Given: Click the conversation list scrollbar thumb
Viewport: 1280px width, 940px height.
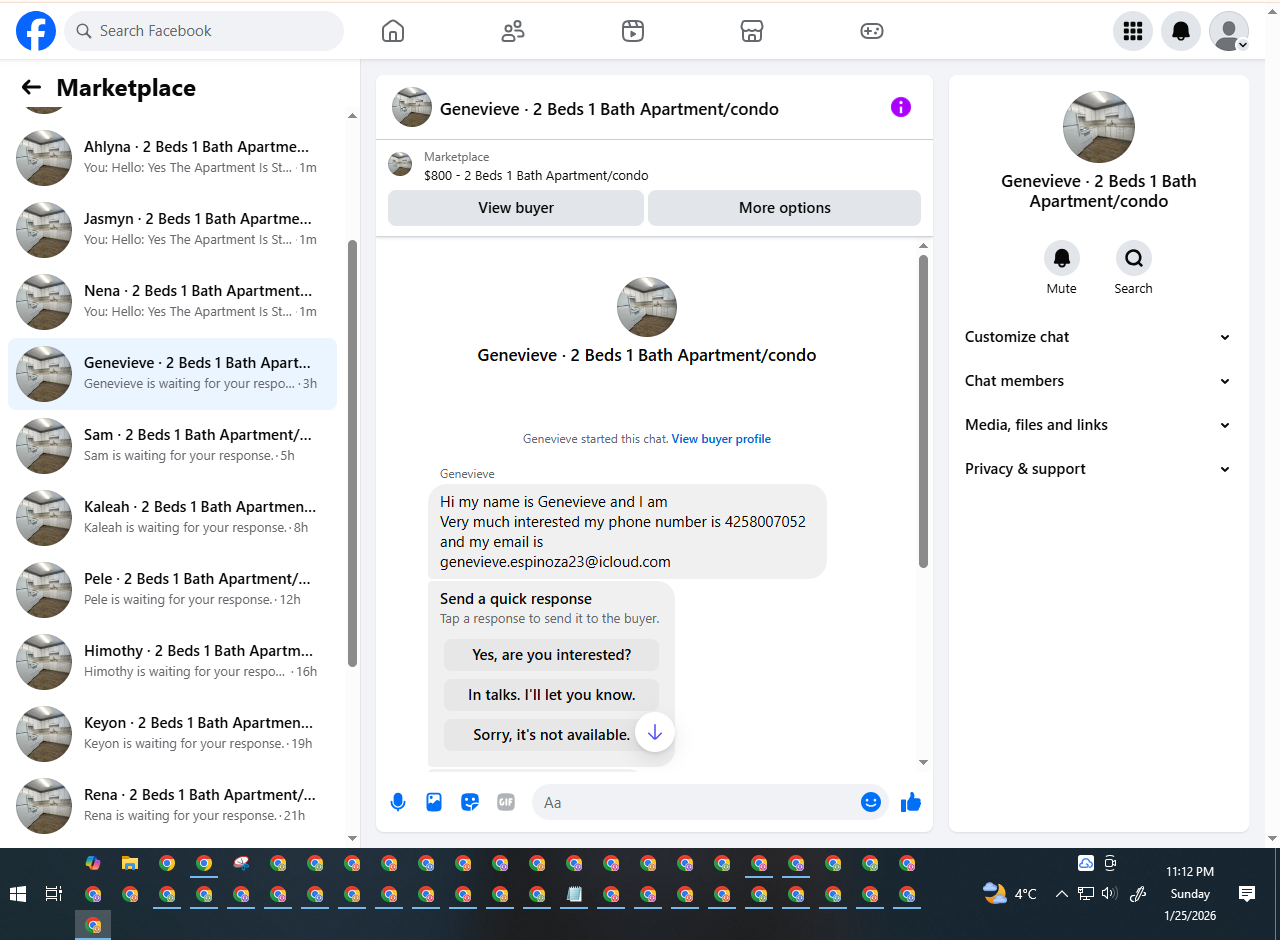Looking at the screenshot, I should [352, 453].
